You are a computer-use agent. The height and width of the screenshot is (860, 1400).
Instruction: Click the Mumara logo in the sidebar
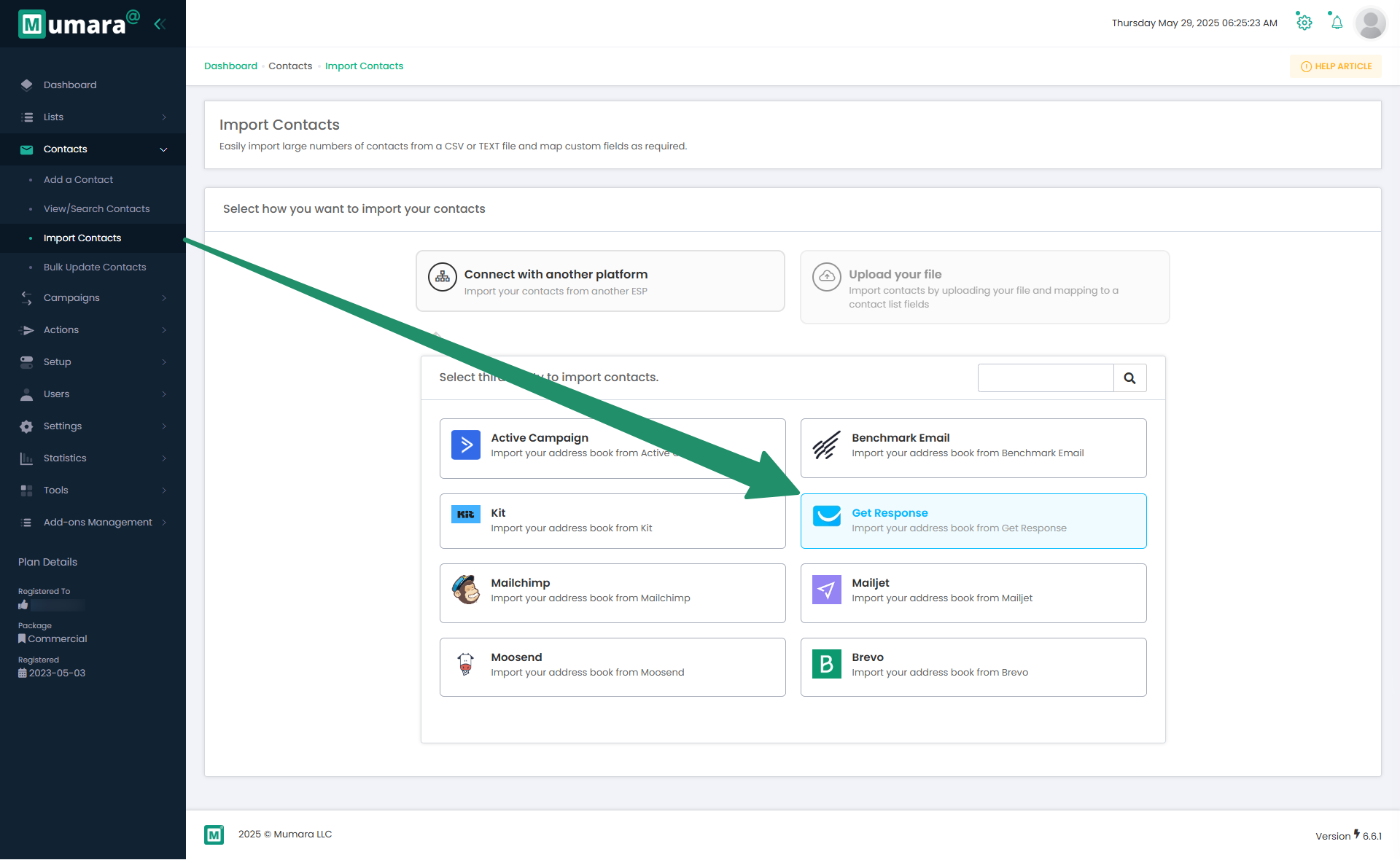78,24
